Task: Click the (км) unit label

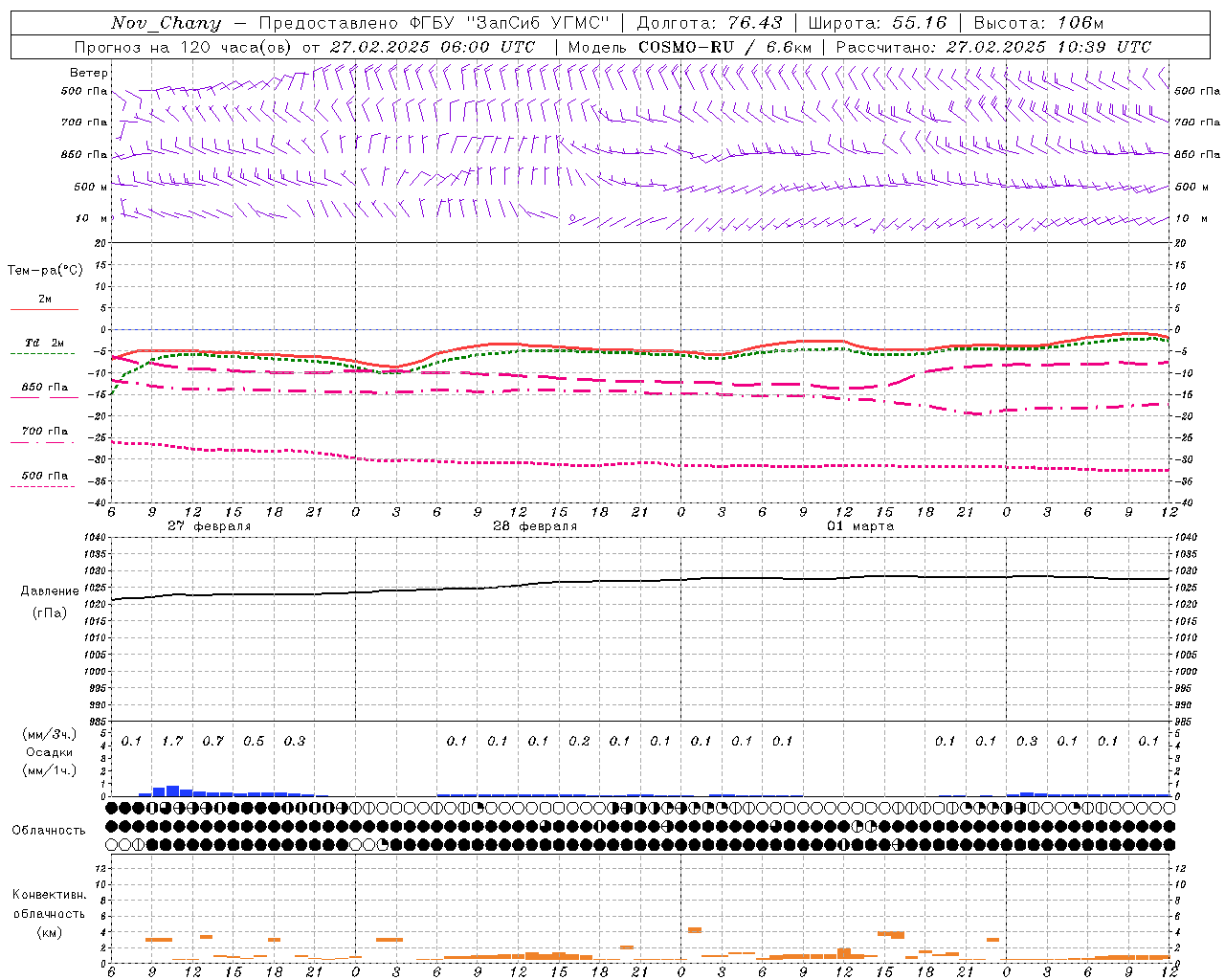Action: (x=50, y=931)
